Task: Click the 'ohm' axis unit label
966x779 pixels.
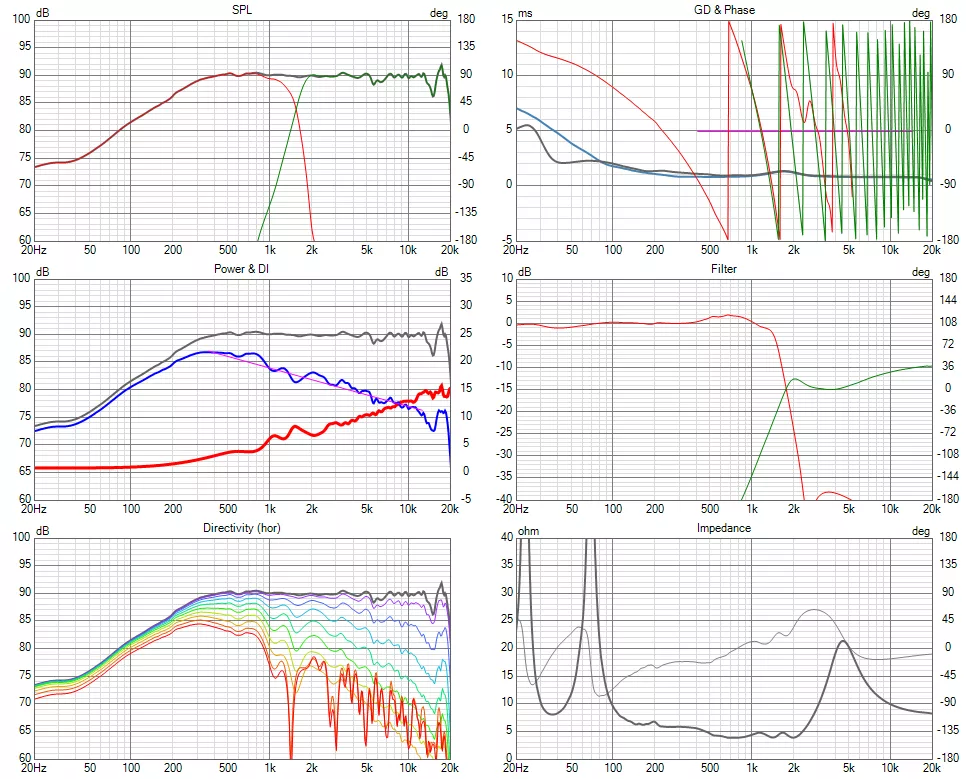Action: click(527, 530)
